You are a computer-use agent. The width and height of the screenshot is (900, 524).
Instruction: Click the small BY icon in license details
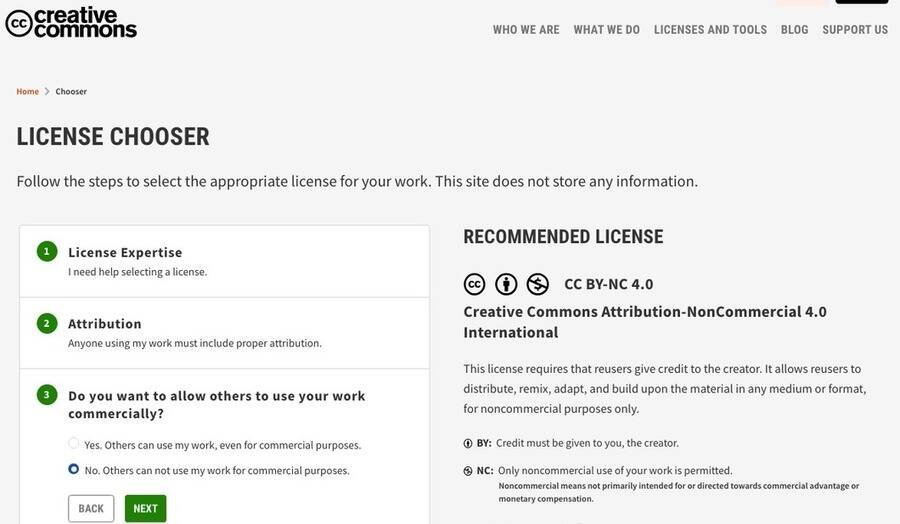(468, 443)
